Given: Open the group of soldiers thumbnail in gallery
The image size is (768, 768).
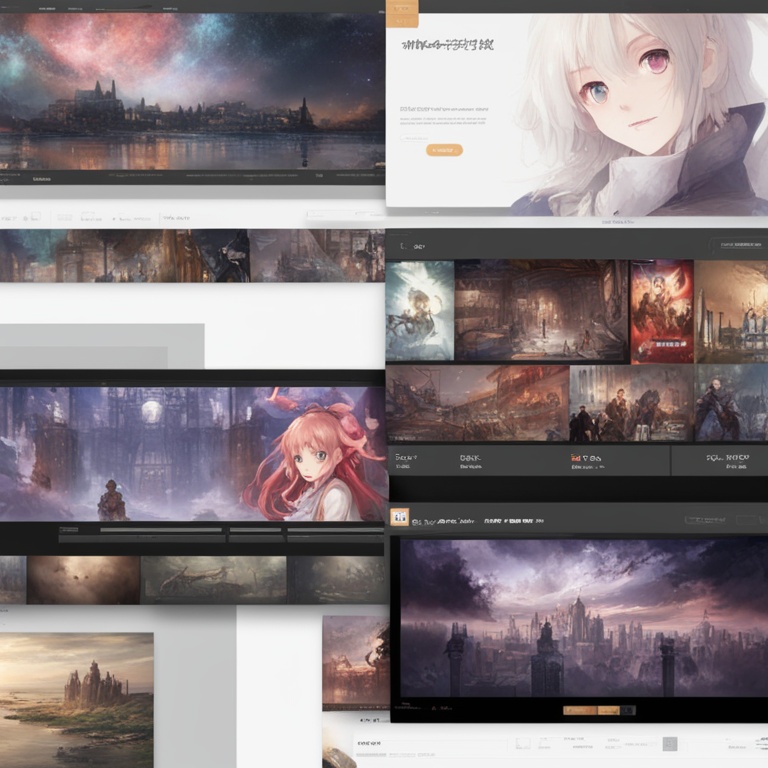Looking at the screenshot, I should tap(632, 403).
